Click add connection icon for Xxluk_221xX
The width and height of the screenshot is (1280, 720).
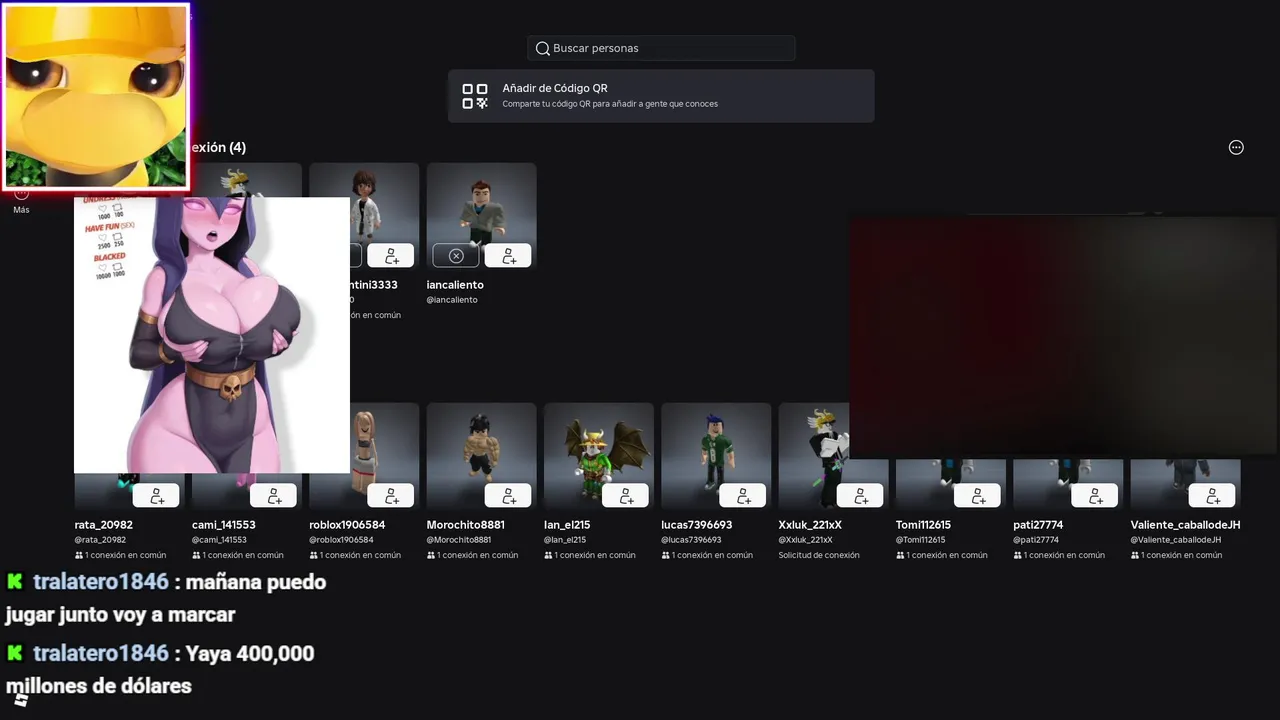pyautogui.click(x=860, y=496)
